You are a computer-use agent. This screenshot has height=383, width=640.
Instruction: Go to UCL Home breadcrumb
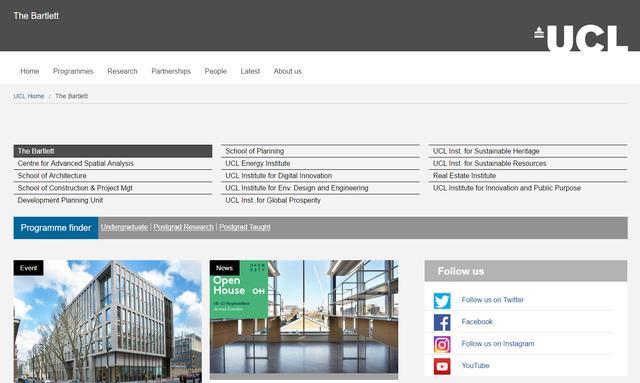coord(29,96)
